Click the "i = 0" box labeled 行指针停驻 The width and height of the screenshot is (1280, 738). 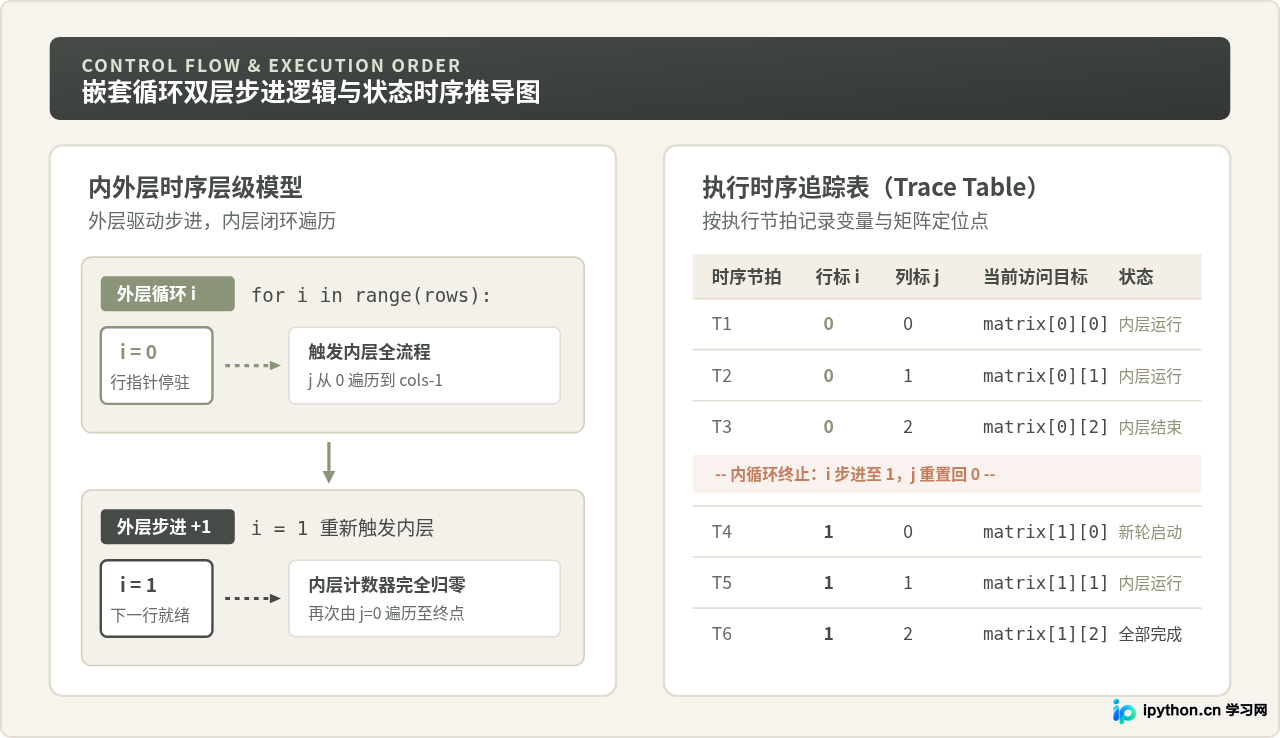tap(157, 365)
